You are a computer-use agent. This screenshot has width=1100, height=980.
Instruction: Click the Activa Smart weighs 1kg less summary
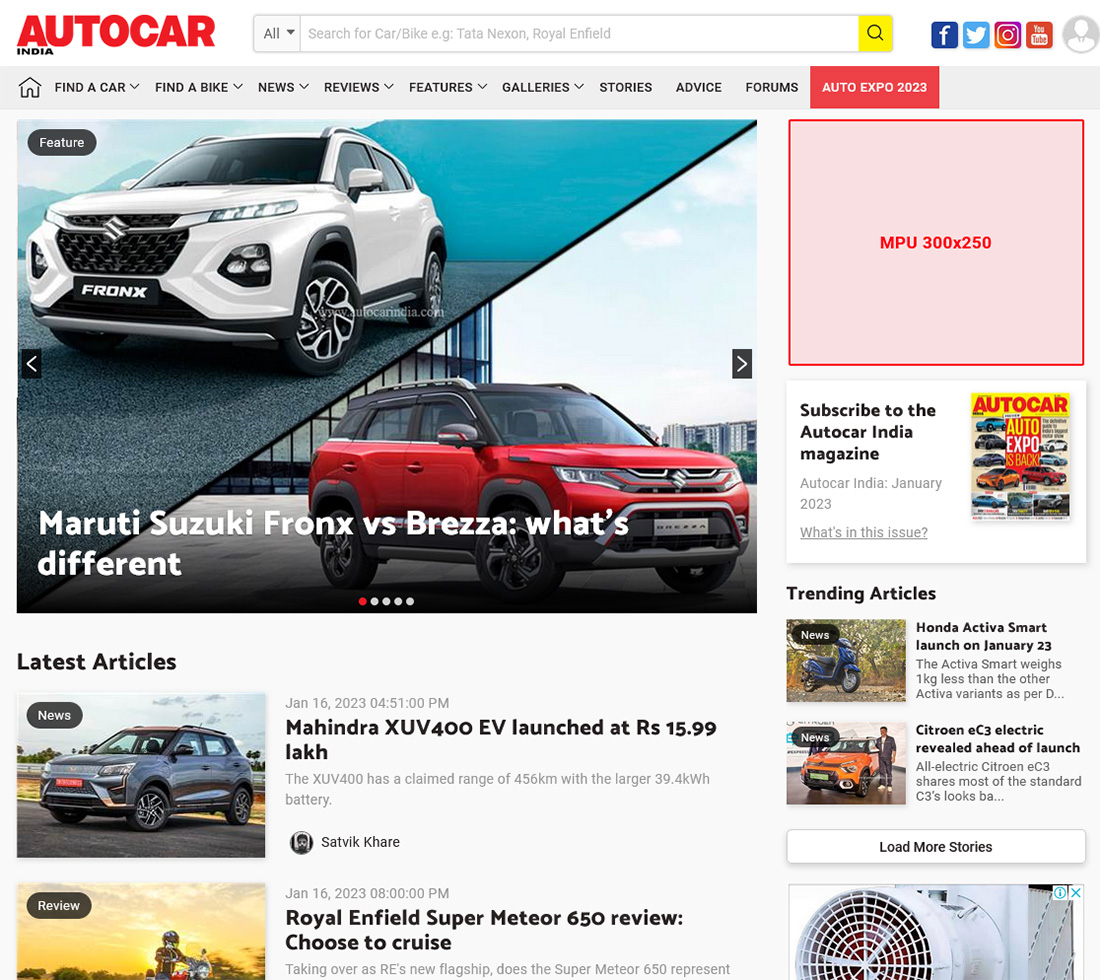(989, 678)
